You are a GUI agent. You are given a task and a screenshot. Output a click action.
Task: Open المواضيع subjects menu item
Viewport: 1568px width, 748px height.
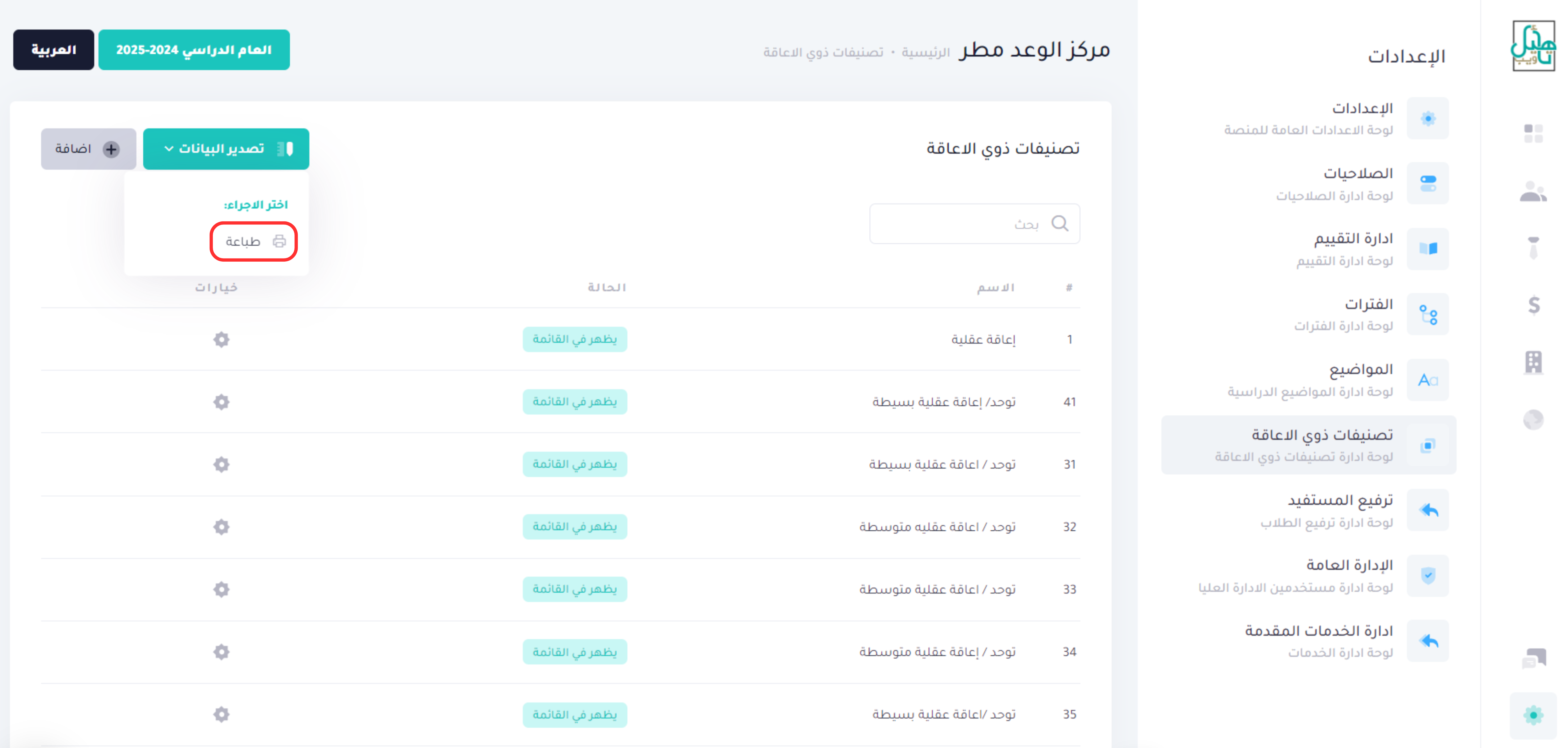[x=1309, y=380]
